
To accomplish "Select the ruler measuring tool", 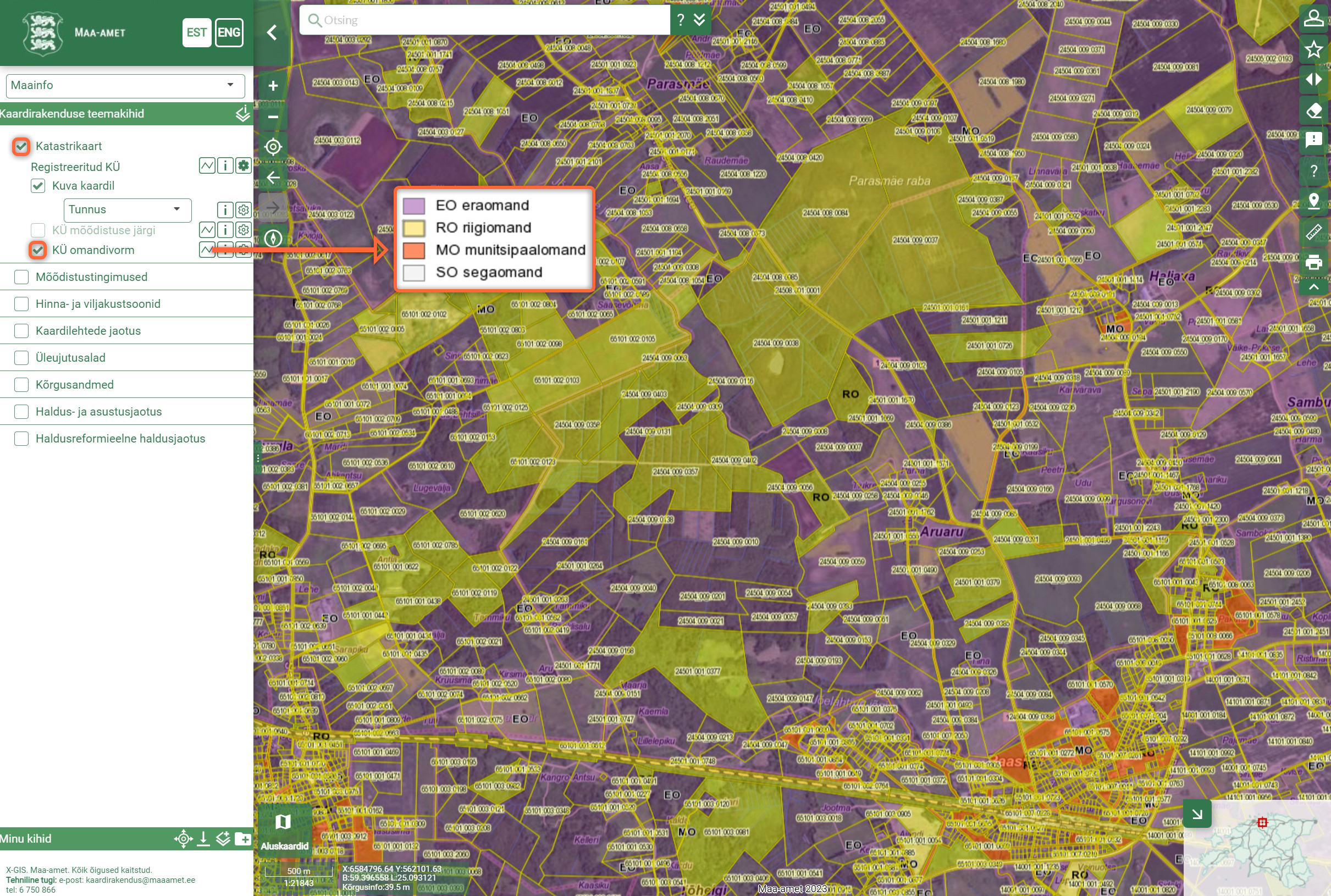I will point(1313,231).
